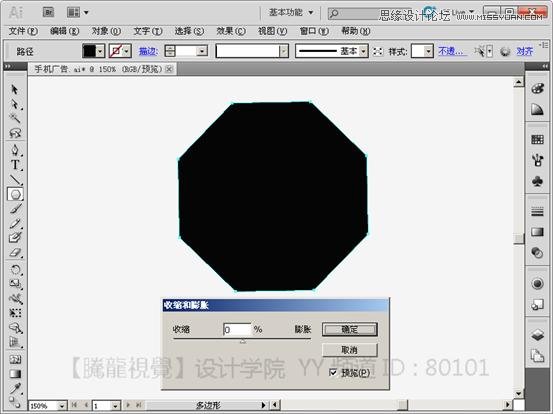Open the Artboards panel icon
The width and height of the screenshot is (553, 414).
tap(537, 356)
